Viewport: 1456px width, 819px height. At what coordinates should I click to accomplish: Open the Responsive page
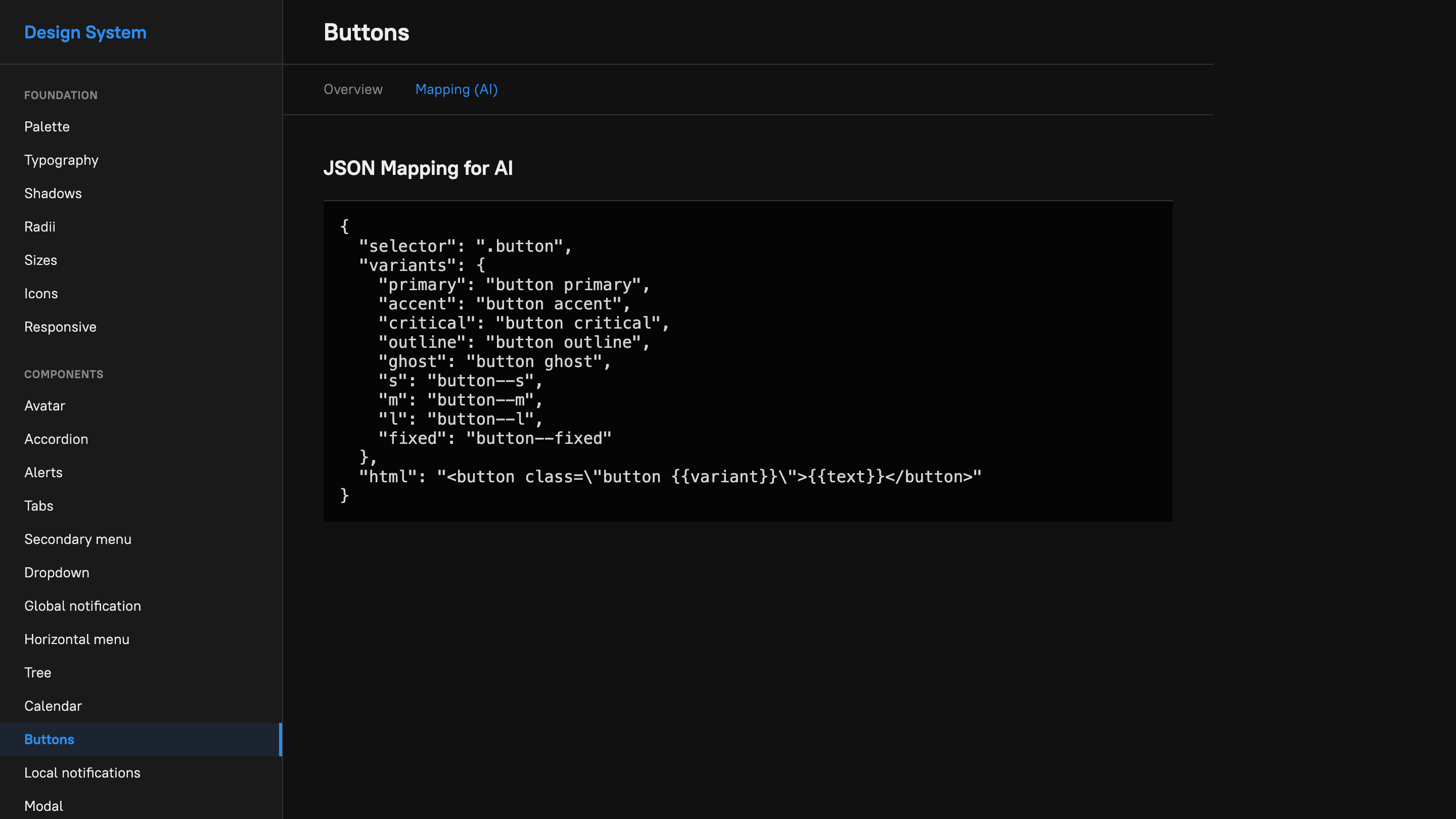(x=141, y=327)
